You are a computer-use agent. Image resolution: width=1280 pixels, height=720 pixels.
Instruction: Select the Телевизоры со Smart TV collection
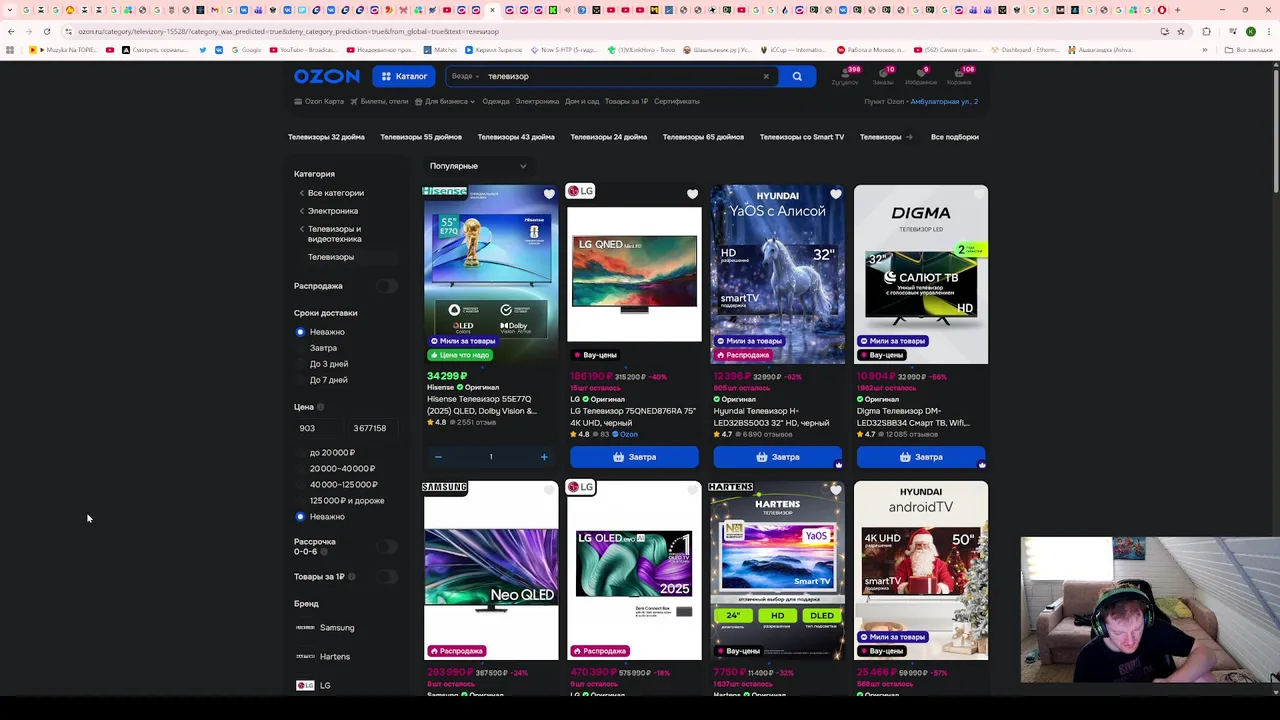[x=802, y=137]
